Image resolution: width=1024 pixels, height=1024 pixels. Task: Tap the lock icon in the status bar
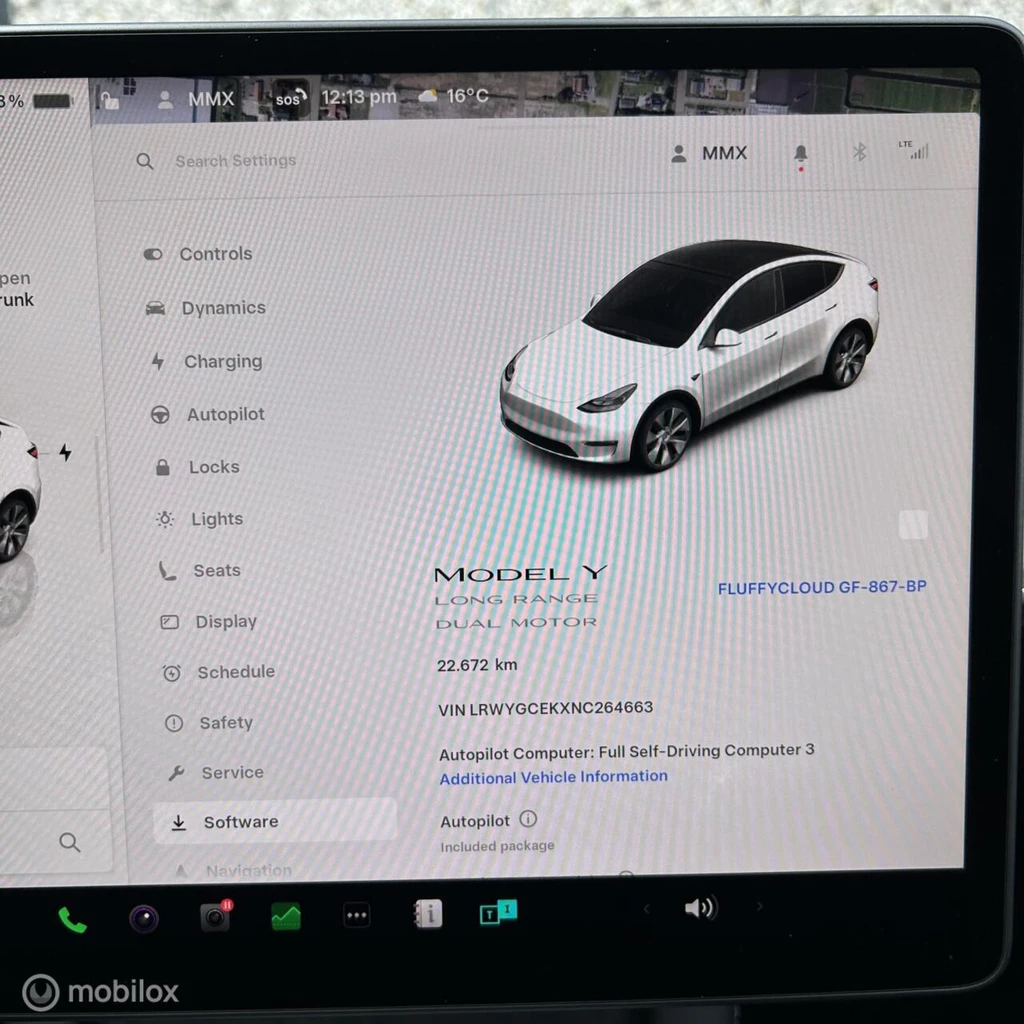[110, 100]
